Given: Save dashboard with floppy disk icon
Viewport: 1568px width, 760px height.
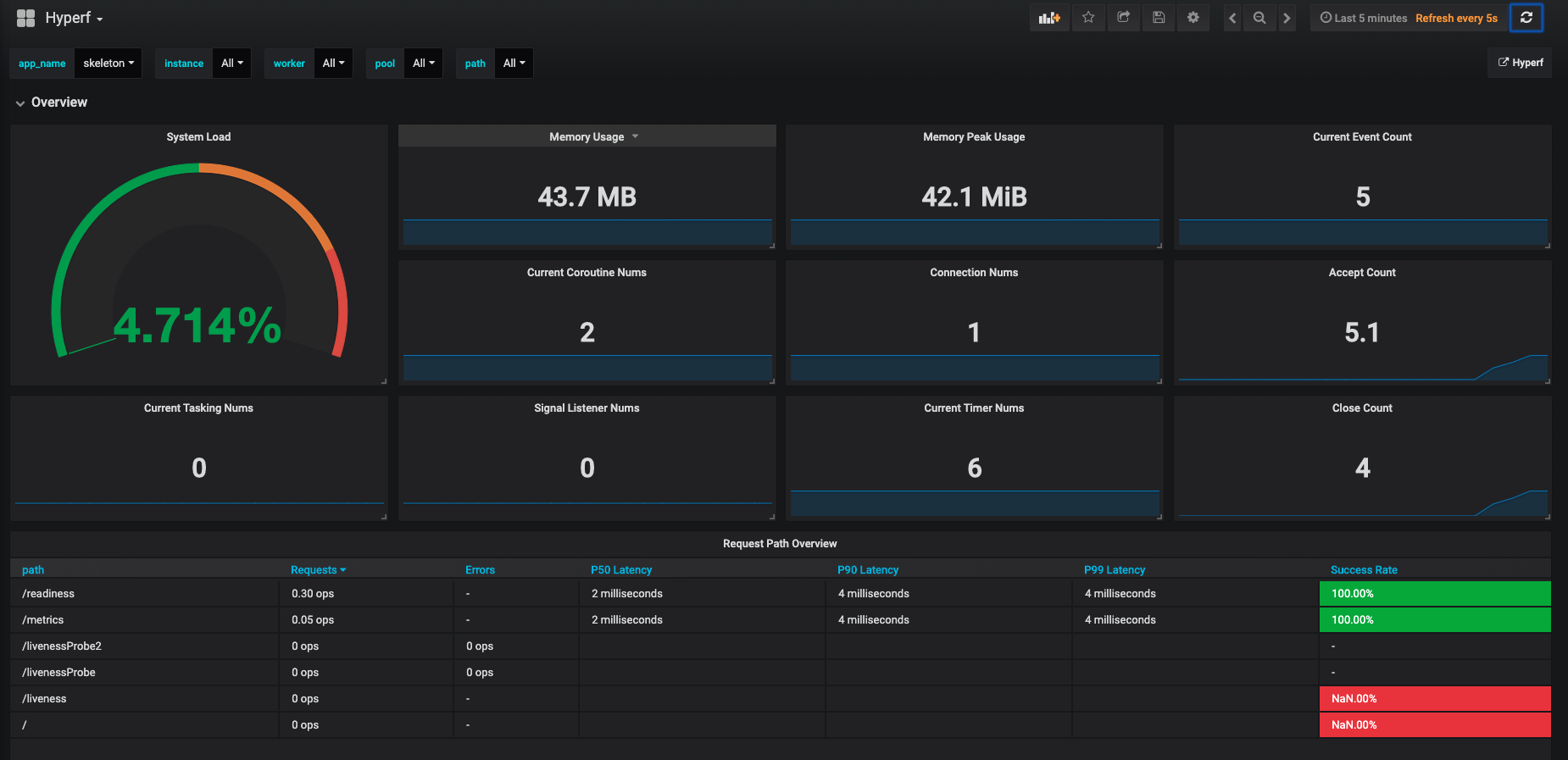Looking at the screenshot, I should (x=1159, y=18).
